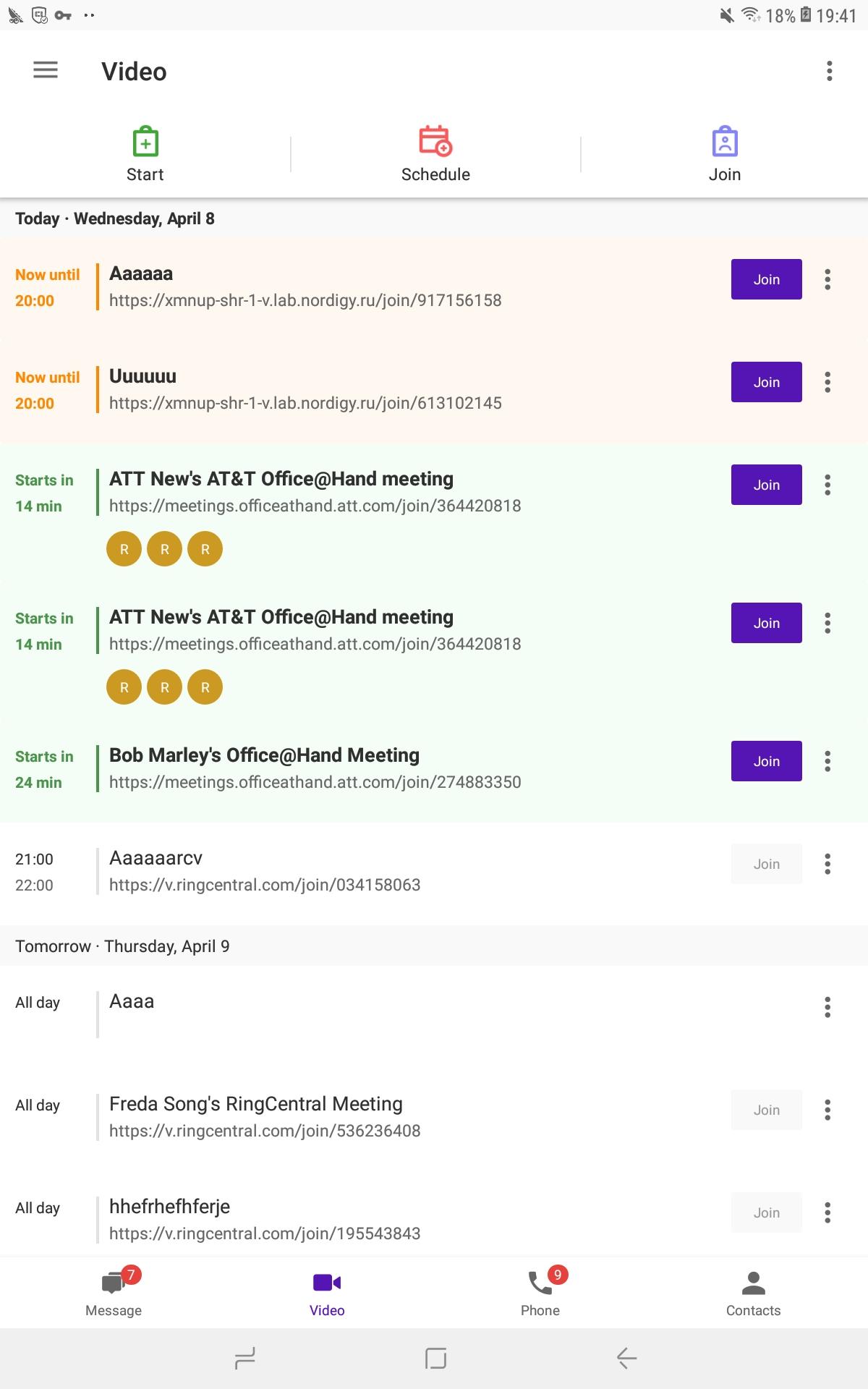The height and width of the screenshot is (1389, 868).
Task: Join the Uuuuuu meeting
Action: (x=766, y=382)
